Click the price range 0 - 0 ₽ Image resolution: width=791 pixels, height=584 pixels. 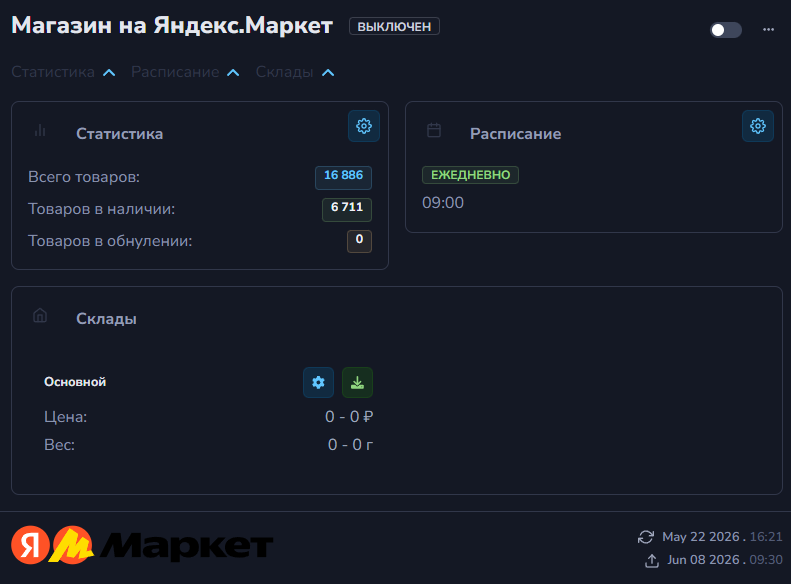click(349, 417)
